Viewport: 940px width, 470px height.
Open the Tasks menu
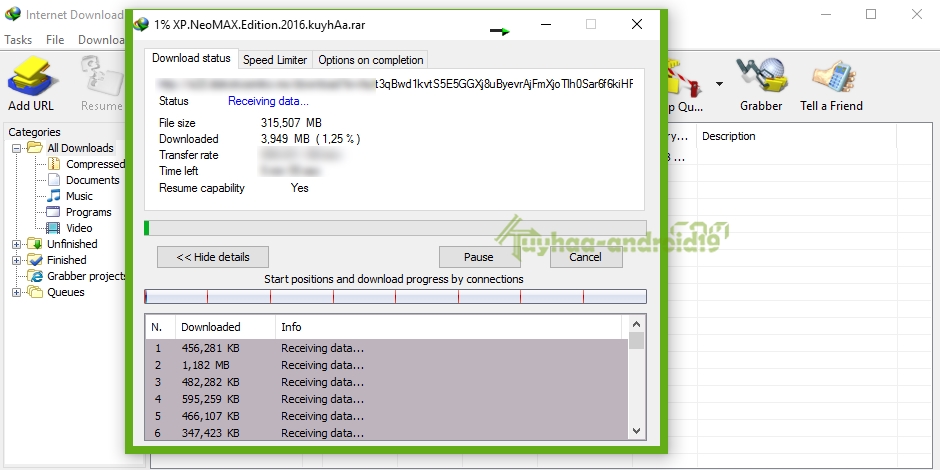point(18,40)
